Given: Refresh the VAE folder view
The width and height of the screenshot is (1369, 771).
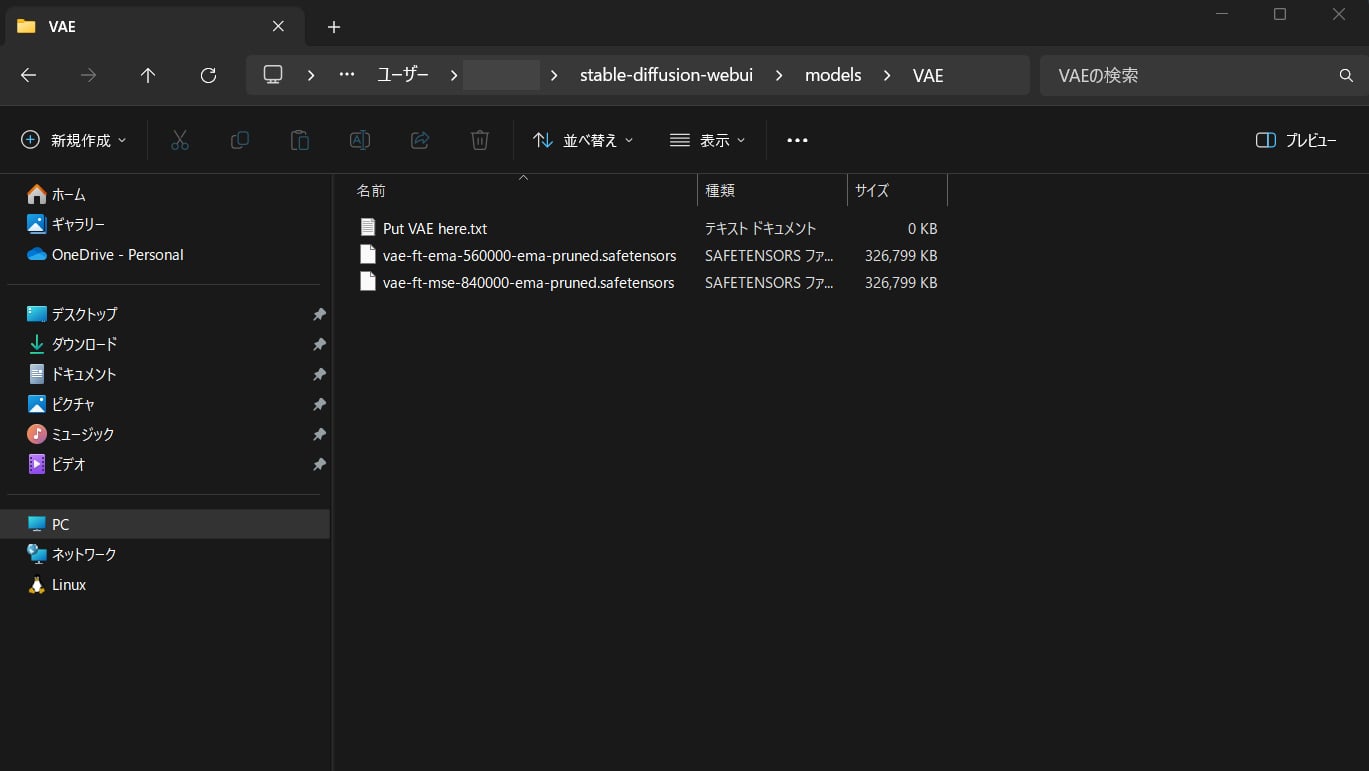Looking at the screenshot, I should point(208,75).
